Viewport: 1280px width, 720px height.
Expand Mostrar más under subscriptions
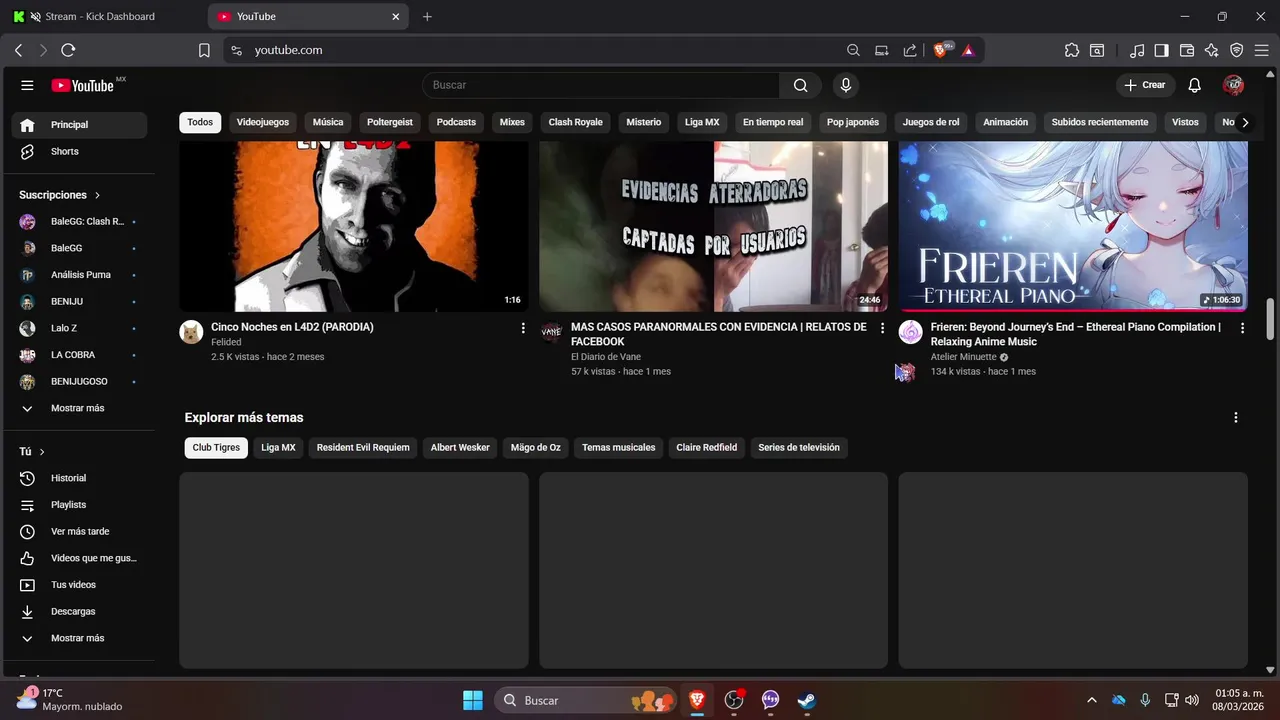tap(79, 408)
